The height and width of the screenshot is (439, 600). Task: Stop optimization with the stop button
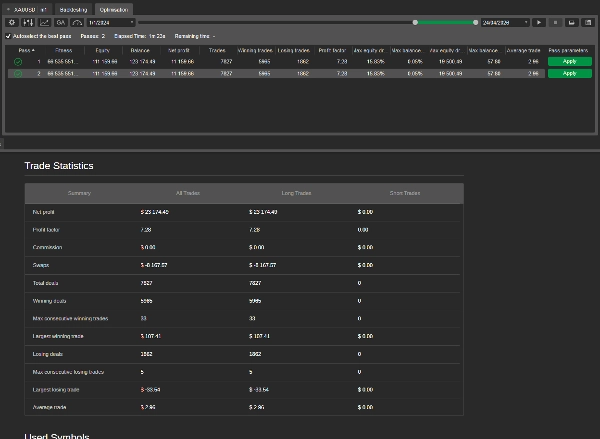coord(555,22)
